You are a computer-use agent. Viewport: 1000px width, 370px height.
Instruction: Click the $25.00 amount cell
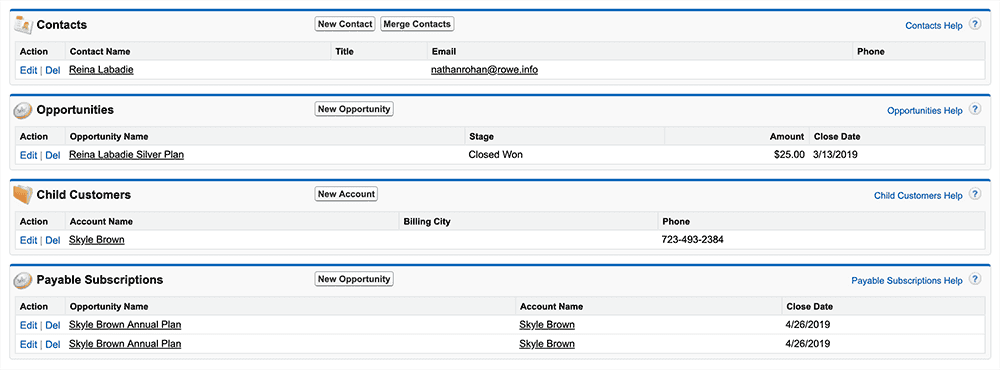coord(789,154)
